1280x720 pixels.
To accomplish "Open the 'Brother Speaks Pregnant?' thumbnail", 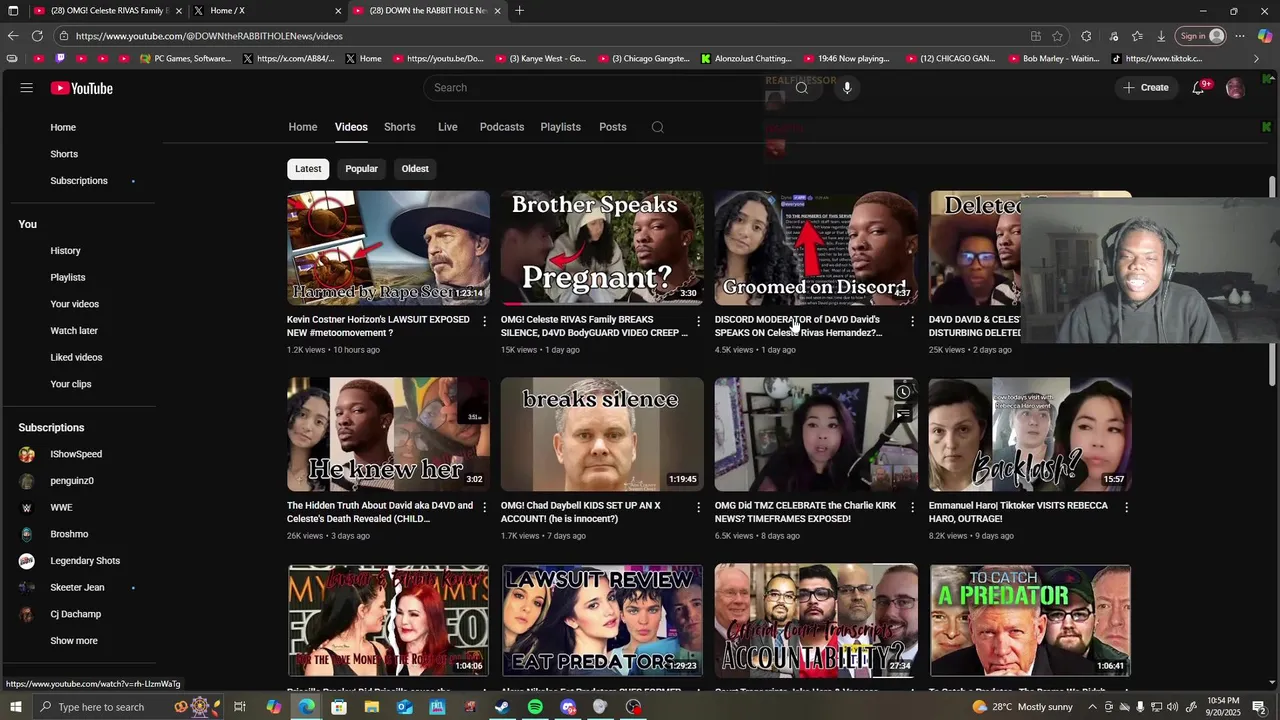I will pyautogui.click(x=602, y=248).
